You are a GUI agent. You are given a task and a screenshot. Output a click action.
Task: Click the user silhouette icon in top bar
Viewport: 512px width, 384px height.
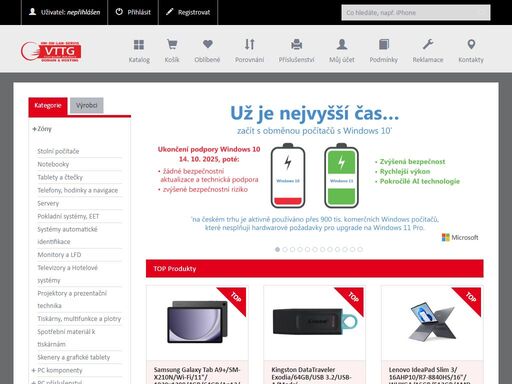pos(32,12)
